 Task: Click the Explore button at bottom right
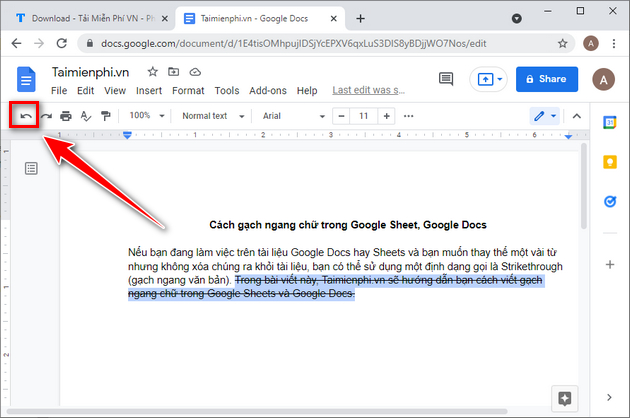coord(565,399)
